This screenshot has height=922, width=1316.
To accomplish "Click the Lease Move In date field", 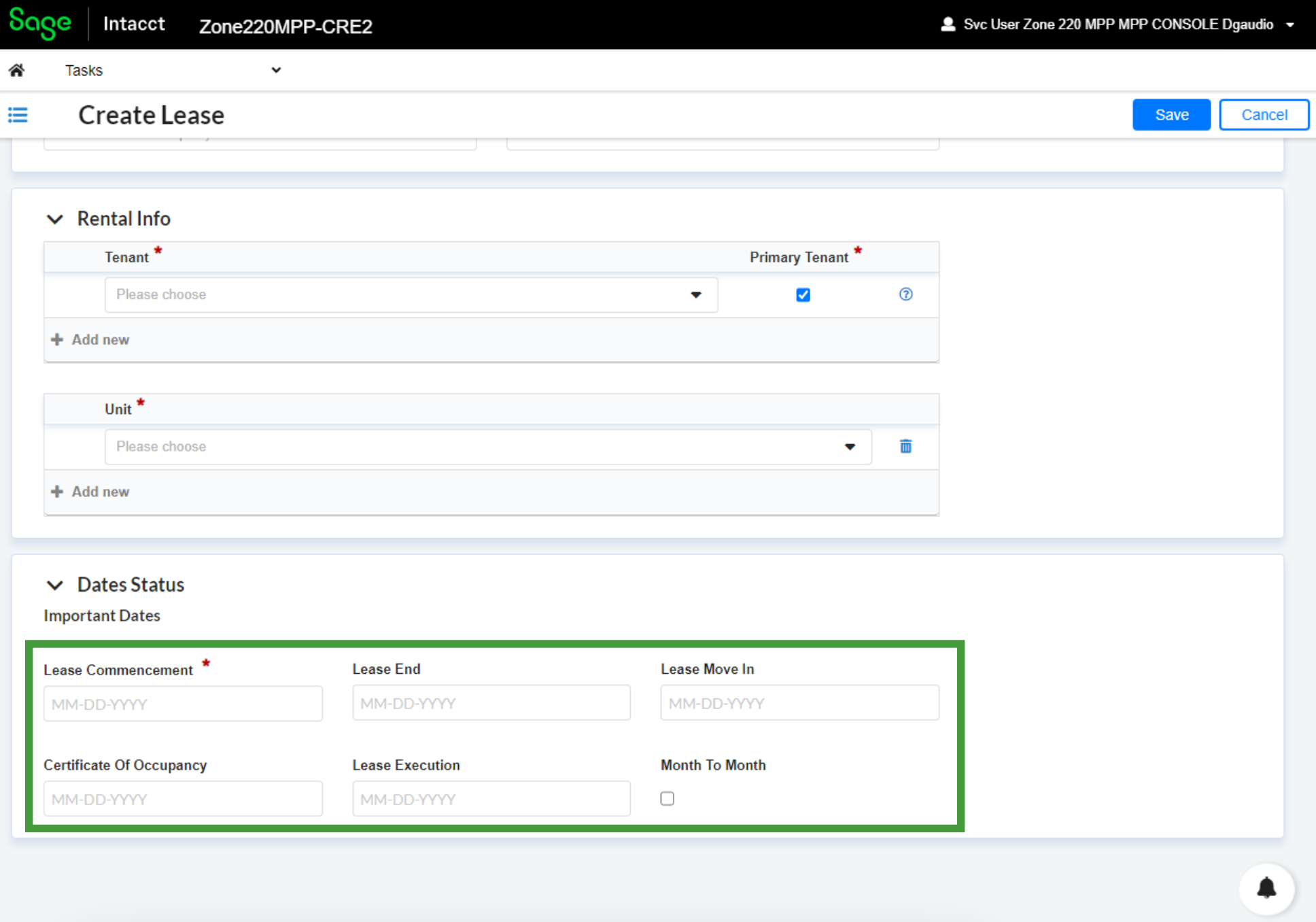I will [x=800, y=702].
